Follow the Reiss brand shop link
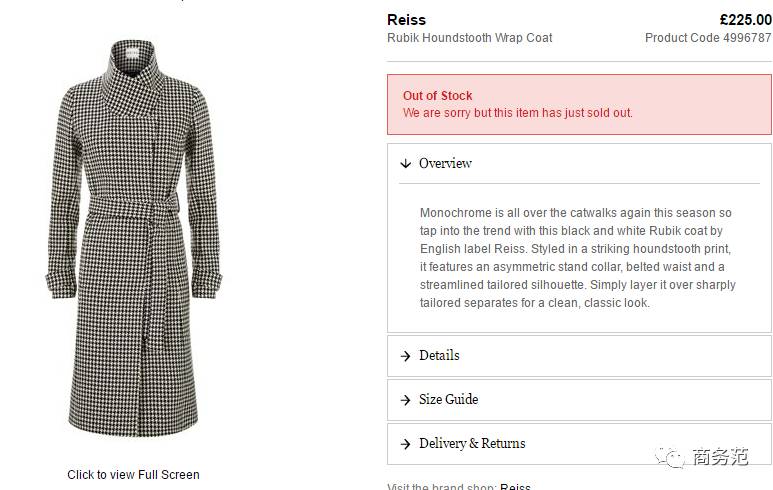Viewport: 773px width, 490px height. (x=515, y=487)
